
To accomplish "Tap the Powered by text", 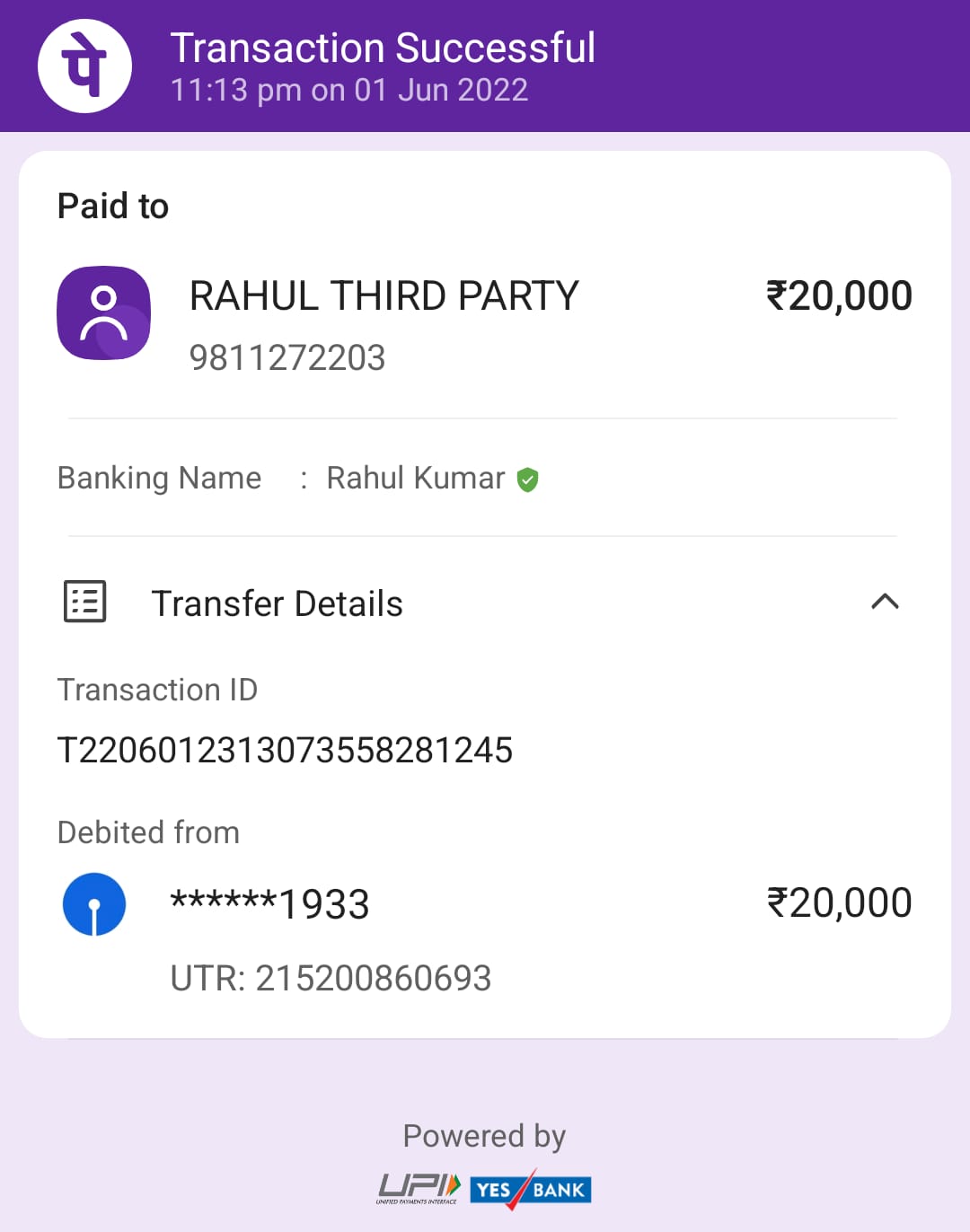I will tap(484, 1137).
